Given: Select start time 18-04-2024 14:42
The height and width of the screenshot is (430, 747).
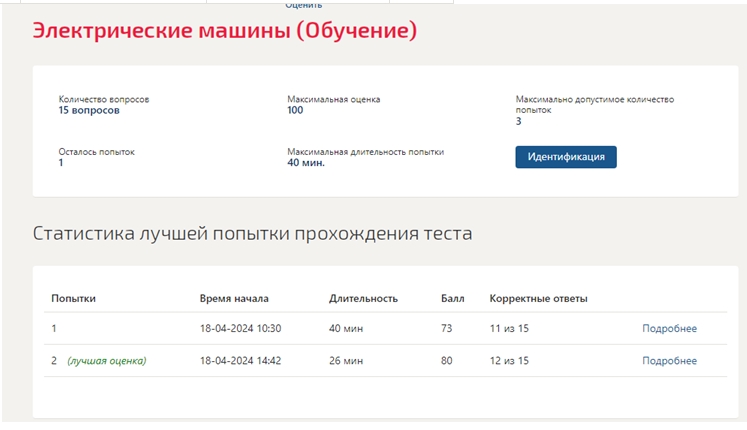Looking at the screenshot, I should (x=241, y=361).
